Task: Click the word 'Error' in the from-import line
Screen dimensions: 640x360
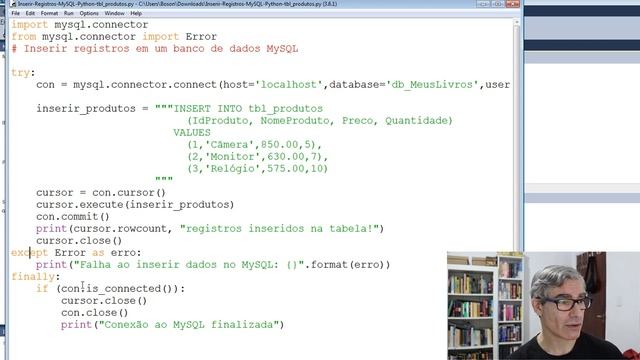Action: coord(201,37)
